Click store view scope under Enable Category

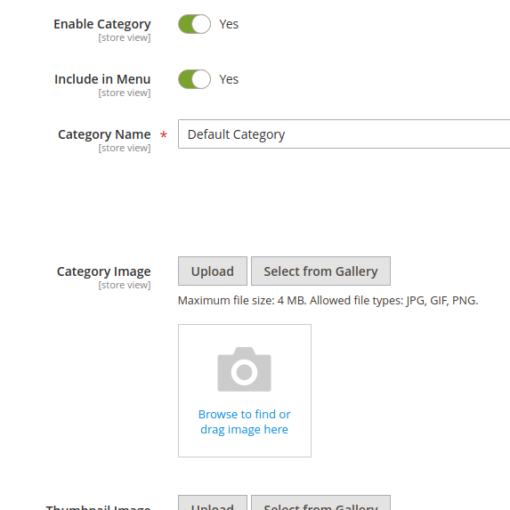124,38
